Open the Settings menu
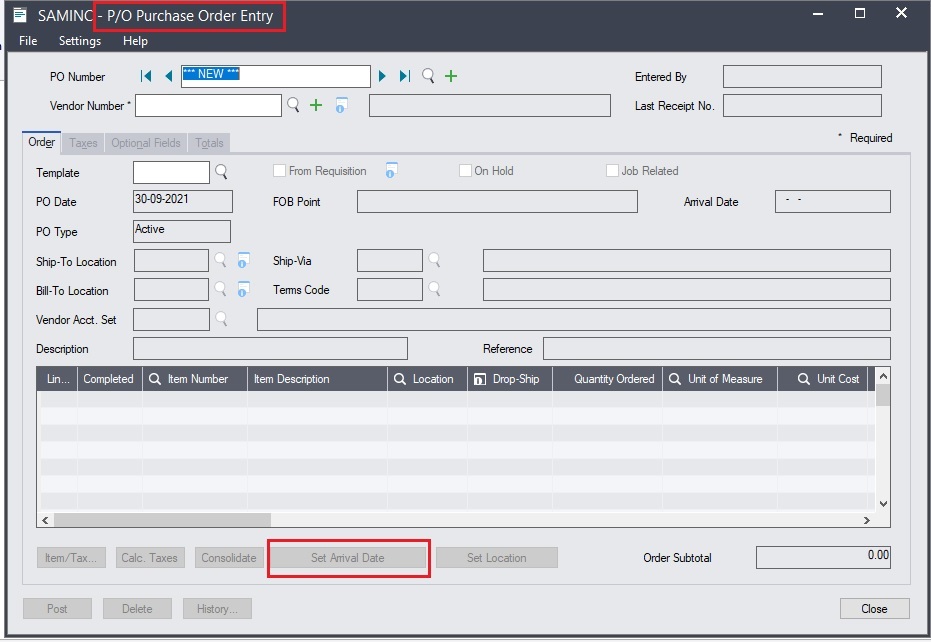Viewport: 931px width, 642px height. [x=80, y=41]
